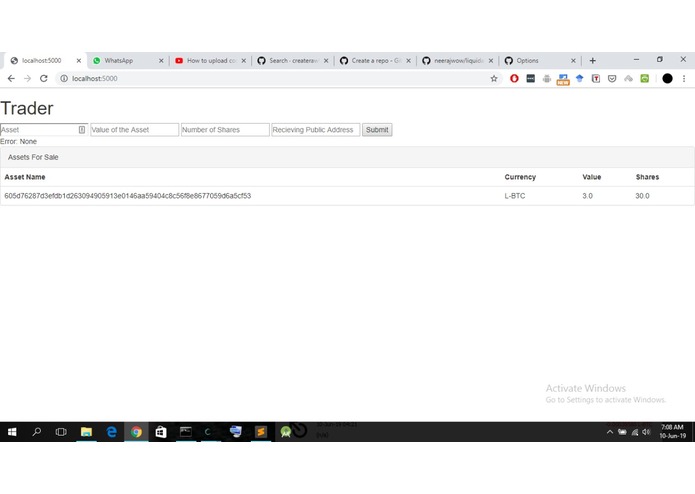Switch to the Create a repo tab
Screen dimensions: 695x494
pyautogui.click(x=375, y=61)
